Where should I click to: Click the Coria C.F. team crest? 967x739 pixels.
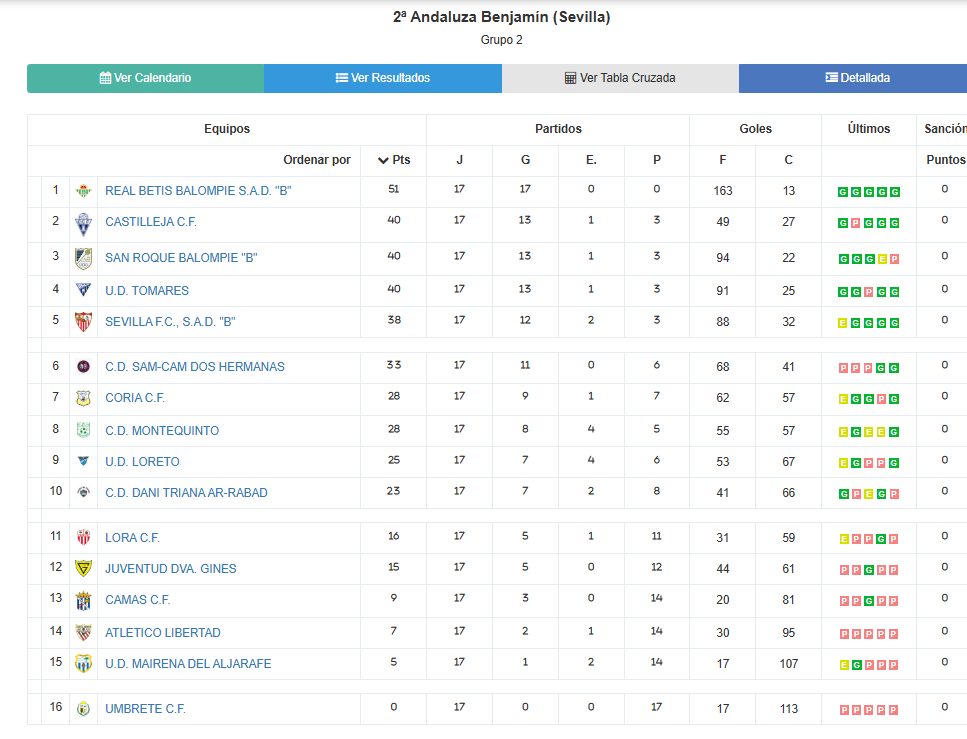(x=83, y=398)
